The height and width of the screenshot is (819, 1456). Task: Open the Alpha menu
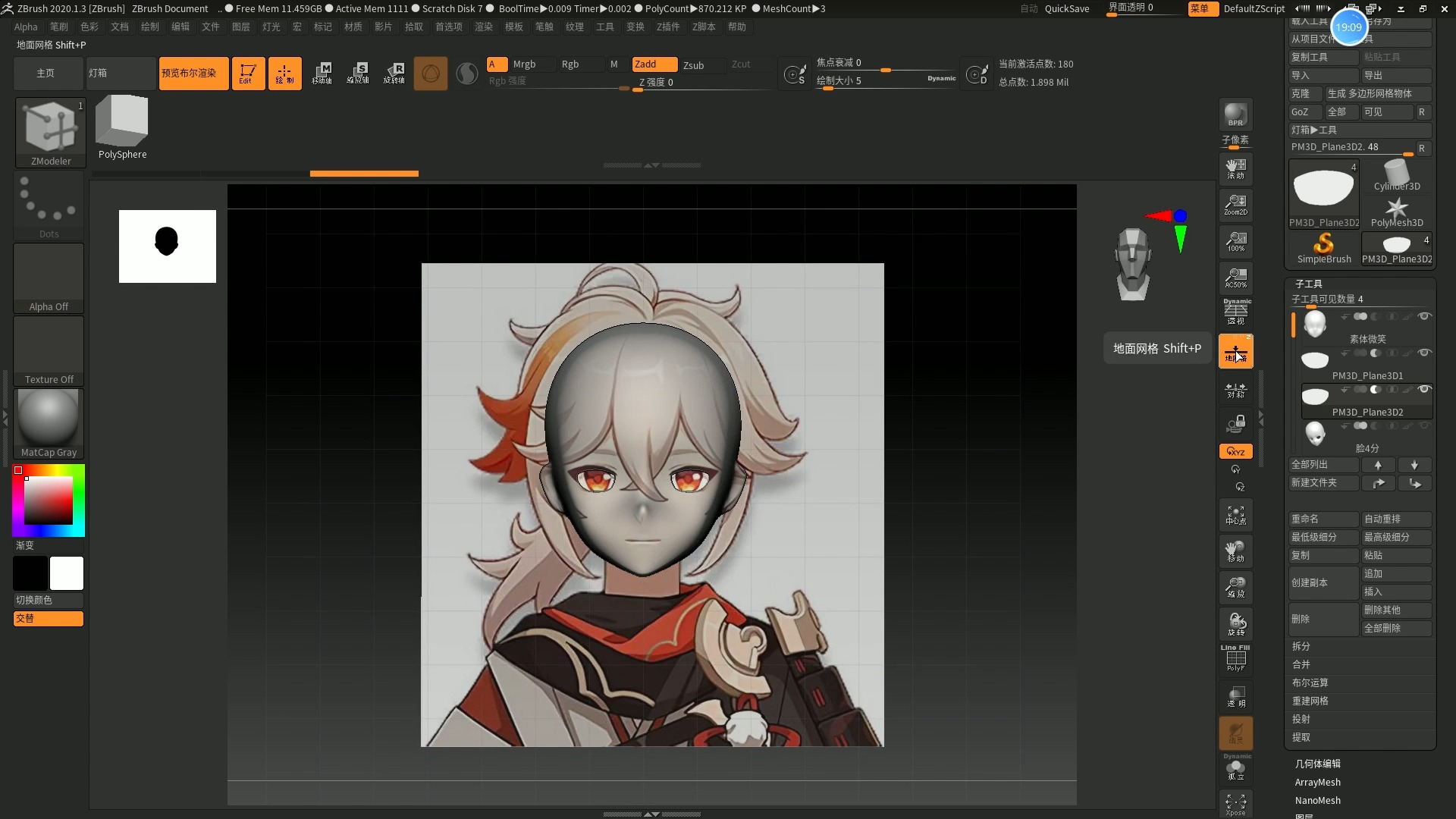tap(26, 27)
